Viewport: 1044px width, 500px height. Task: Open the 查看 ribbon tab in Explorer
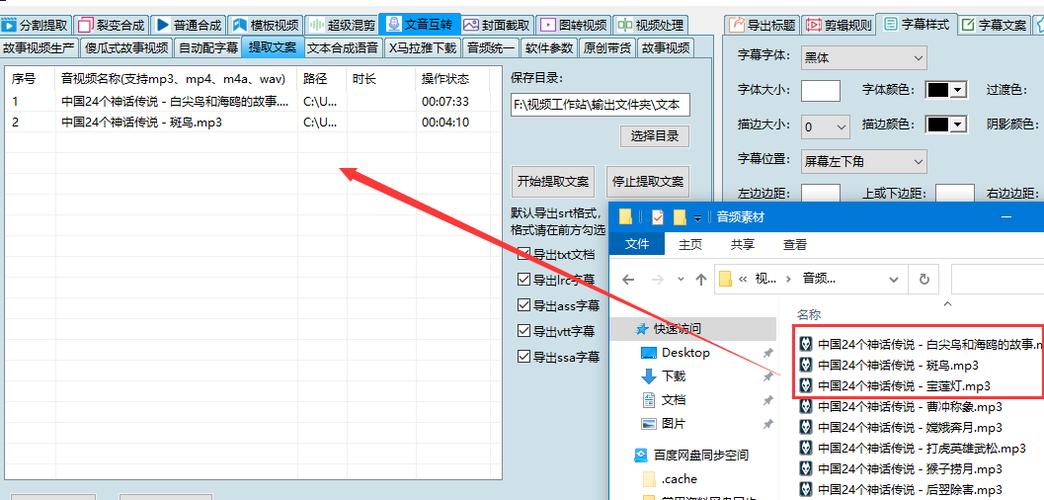coord(795,244)
